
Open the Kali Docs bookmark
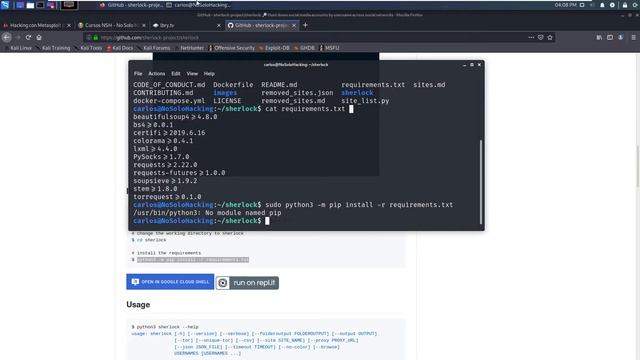(120, 48)
